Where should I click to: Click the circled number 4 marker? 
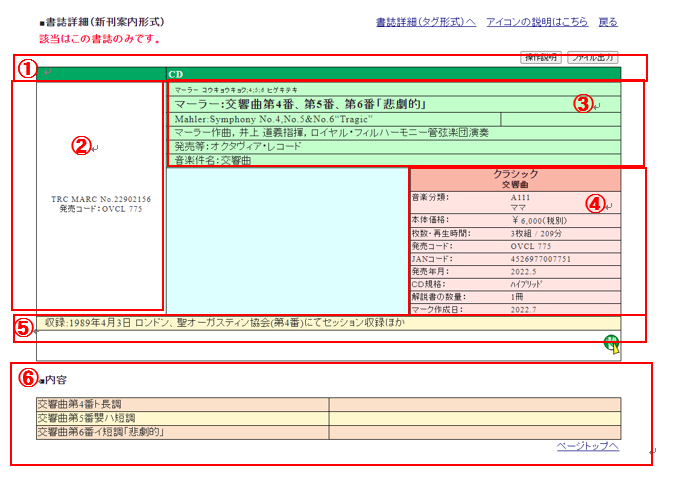[x=595, y=203]
